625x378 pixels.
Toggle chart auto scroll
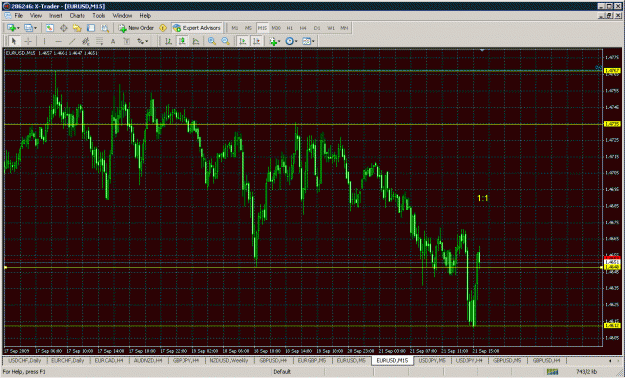[242, 41]
